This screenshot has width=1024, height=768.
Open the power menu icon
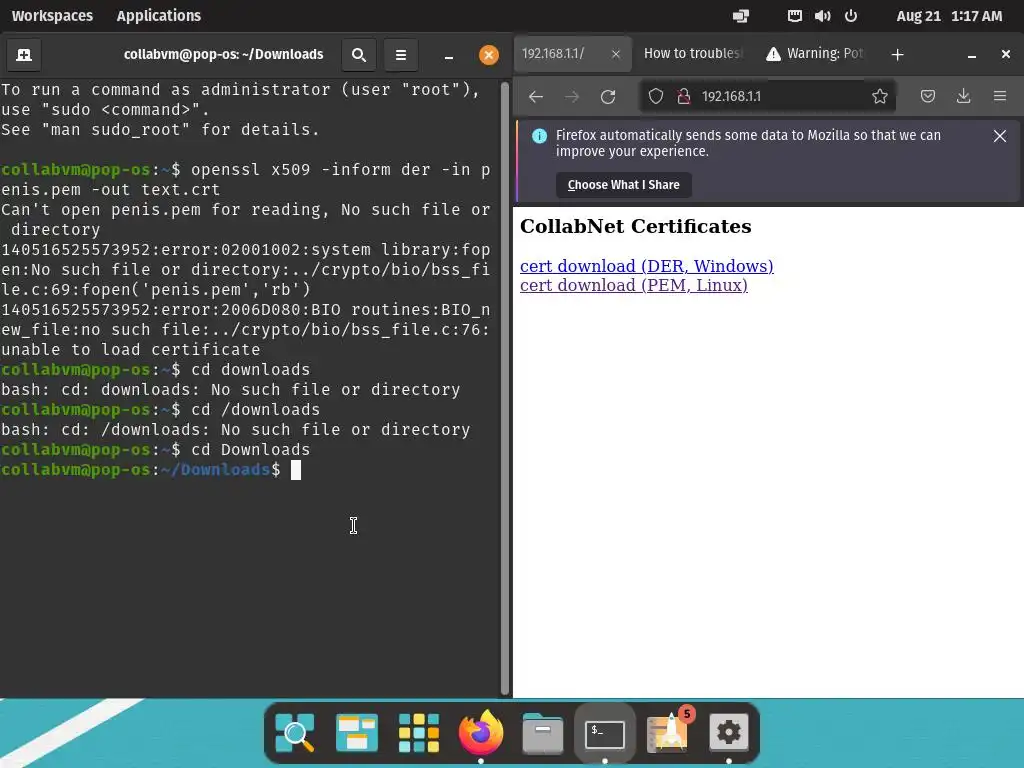[851, 16]
